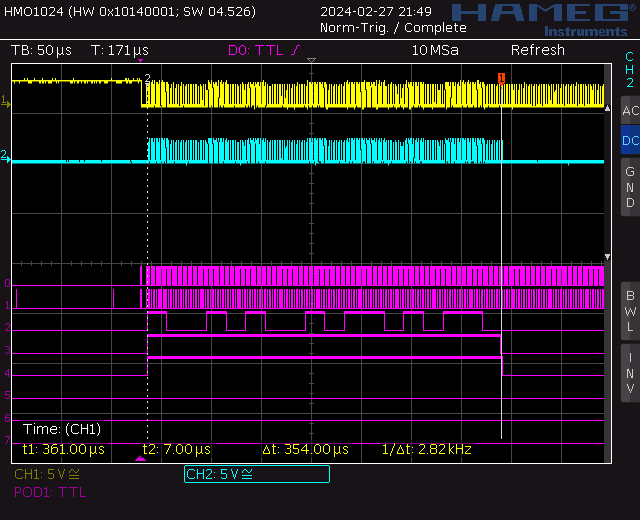Click the TB: 50 µs timebase readout
The height and width of the screenshot is (520, 640).
click(x=44, y=50)
